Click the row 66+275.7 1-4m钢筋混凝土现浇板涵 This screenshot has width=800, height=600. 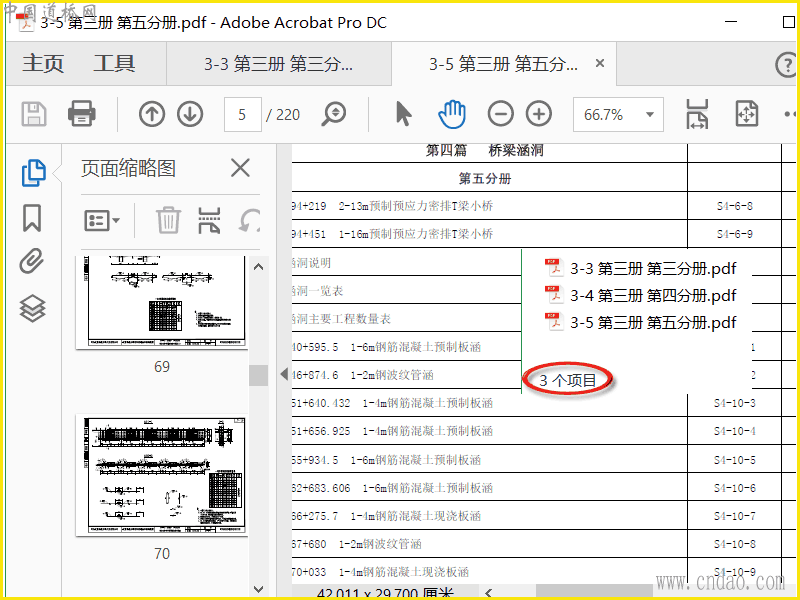point(490,516)
